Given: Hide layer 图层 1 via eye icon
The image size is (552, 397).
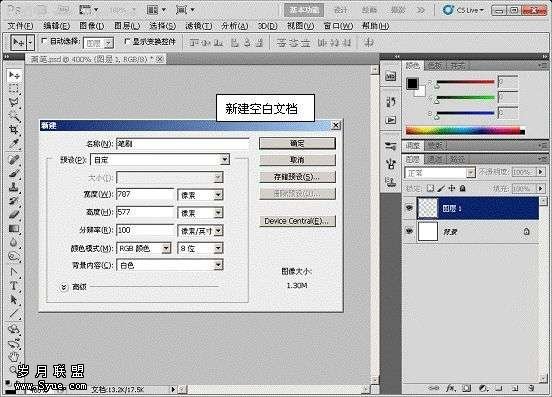Looking at the screenshot, I should (x=409, y=208).
